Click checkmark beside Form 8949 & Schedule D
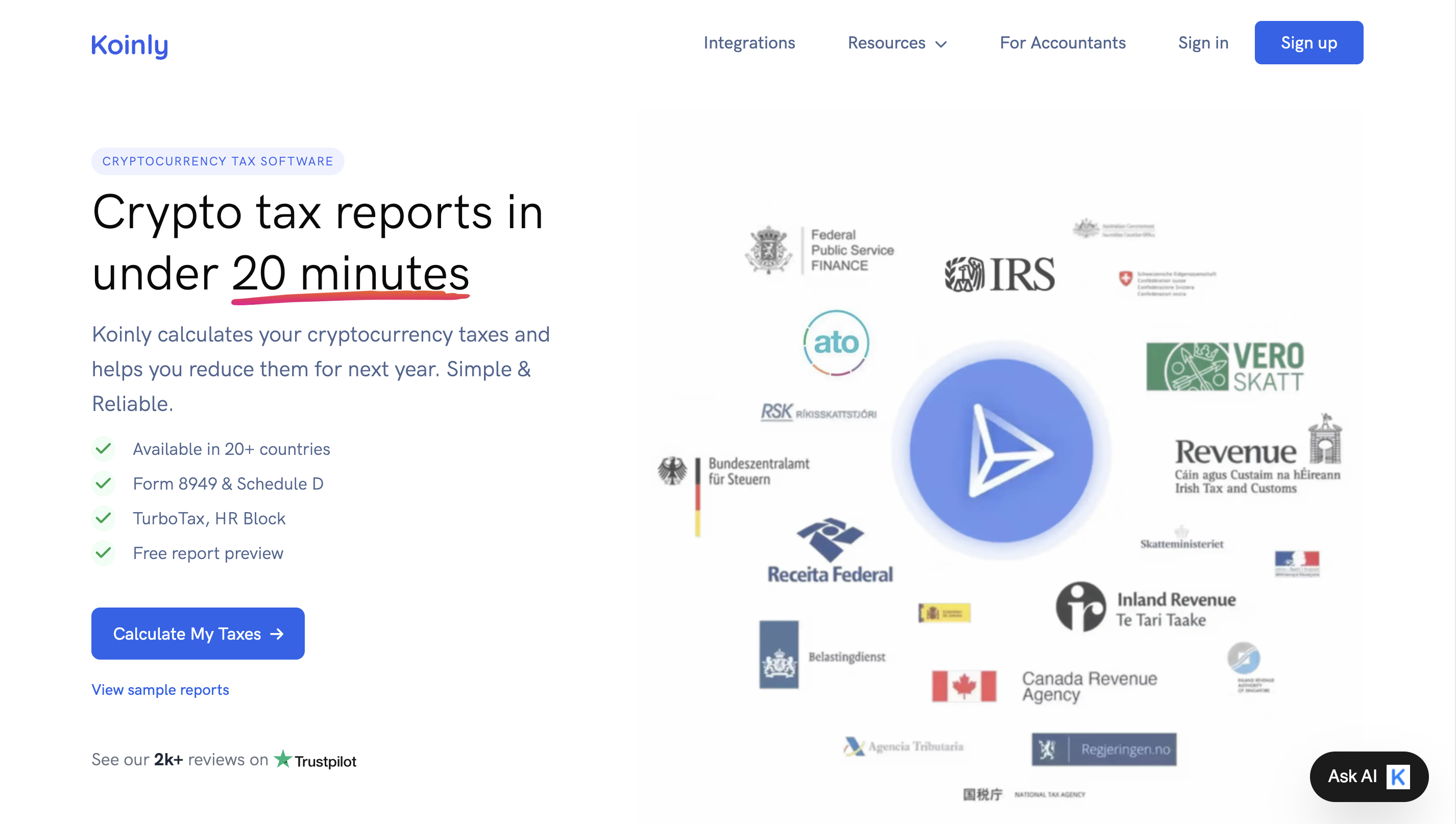The image size is (1456, 824). pos(104,483)
